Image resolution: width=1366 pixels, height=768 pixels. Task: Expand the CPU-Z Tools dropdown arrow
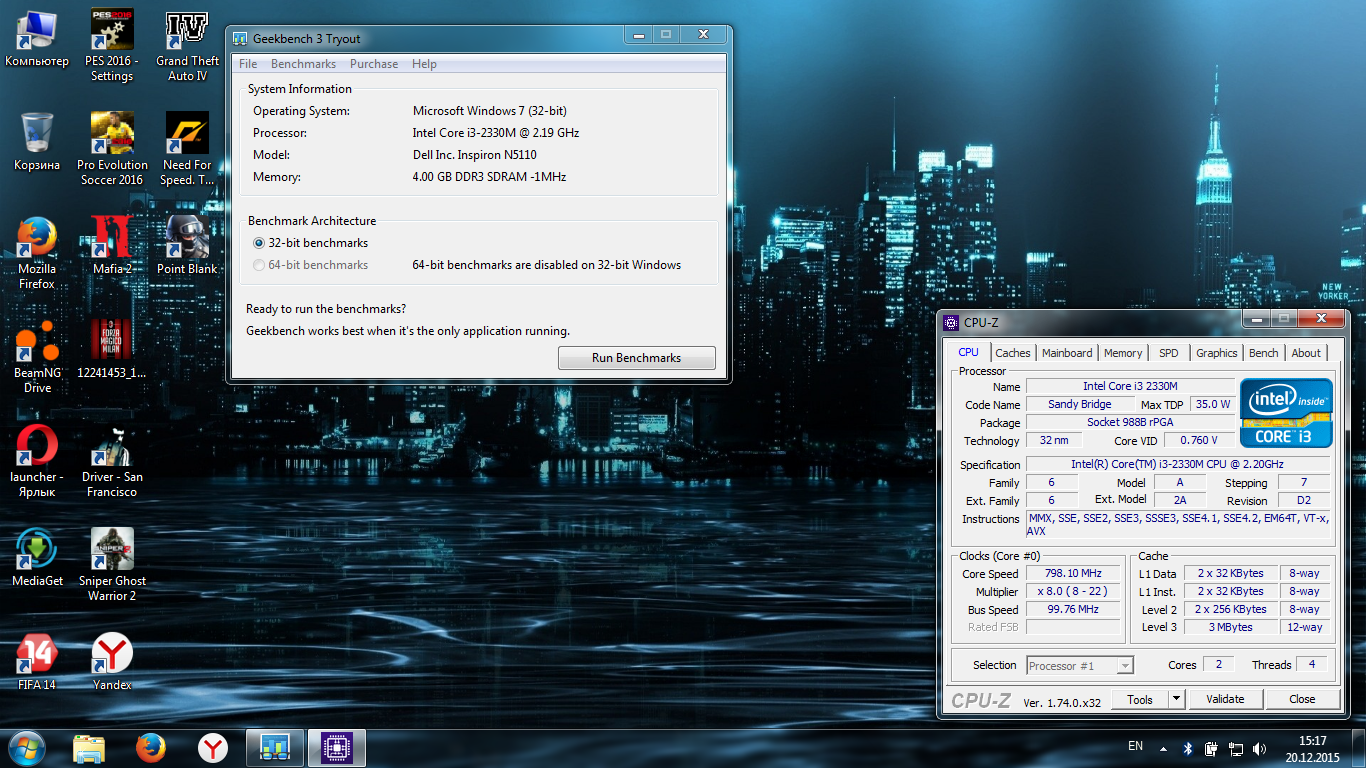(1176, 699)
